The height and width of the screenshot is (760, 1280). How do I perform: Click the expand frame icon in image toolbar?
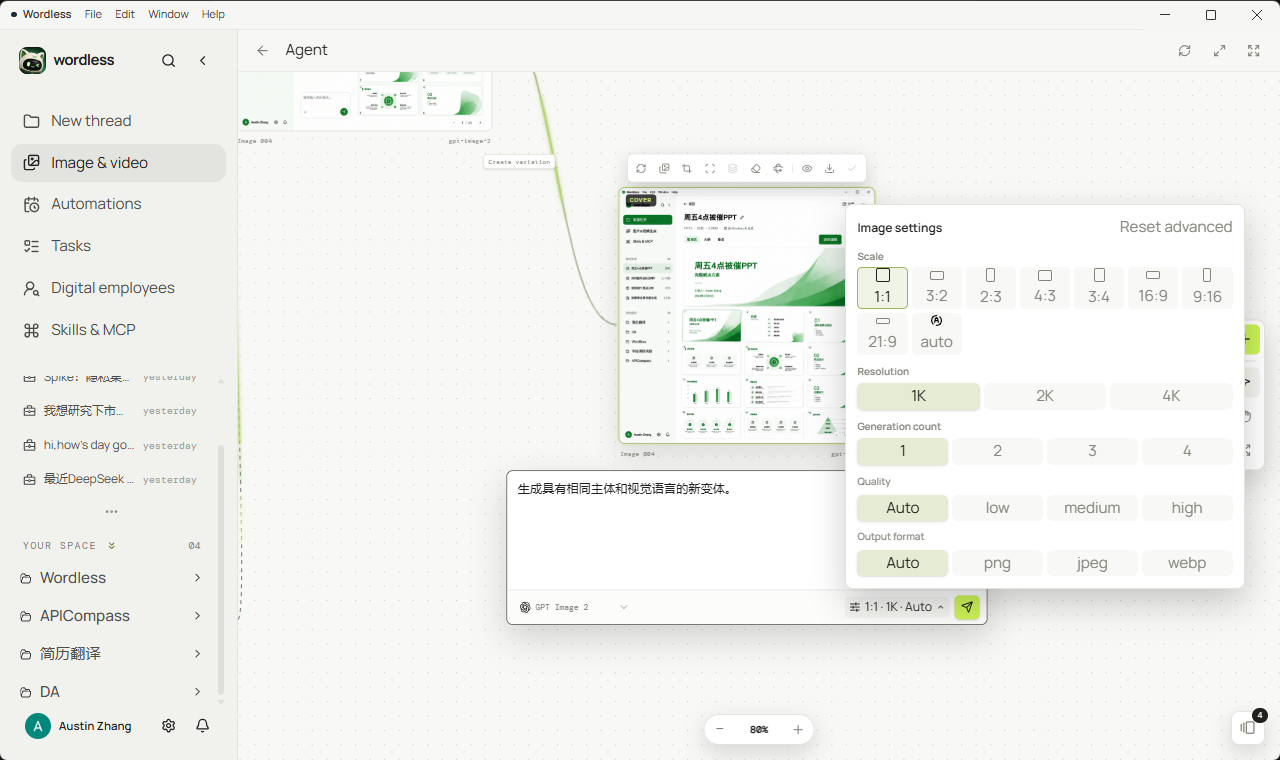(710, 169)
